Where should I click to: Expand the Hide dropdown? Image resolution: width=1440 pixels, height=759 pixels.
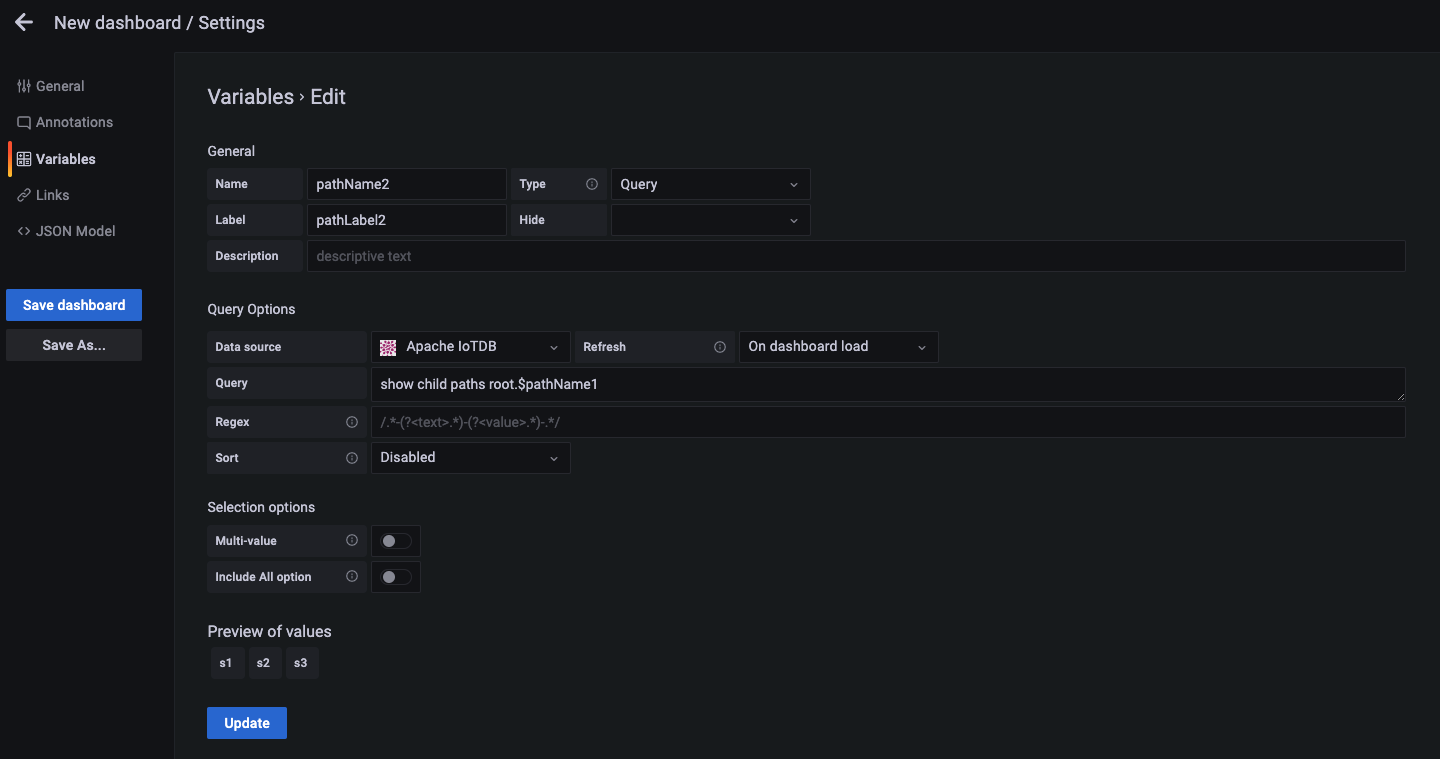pos(710,220)
